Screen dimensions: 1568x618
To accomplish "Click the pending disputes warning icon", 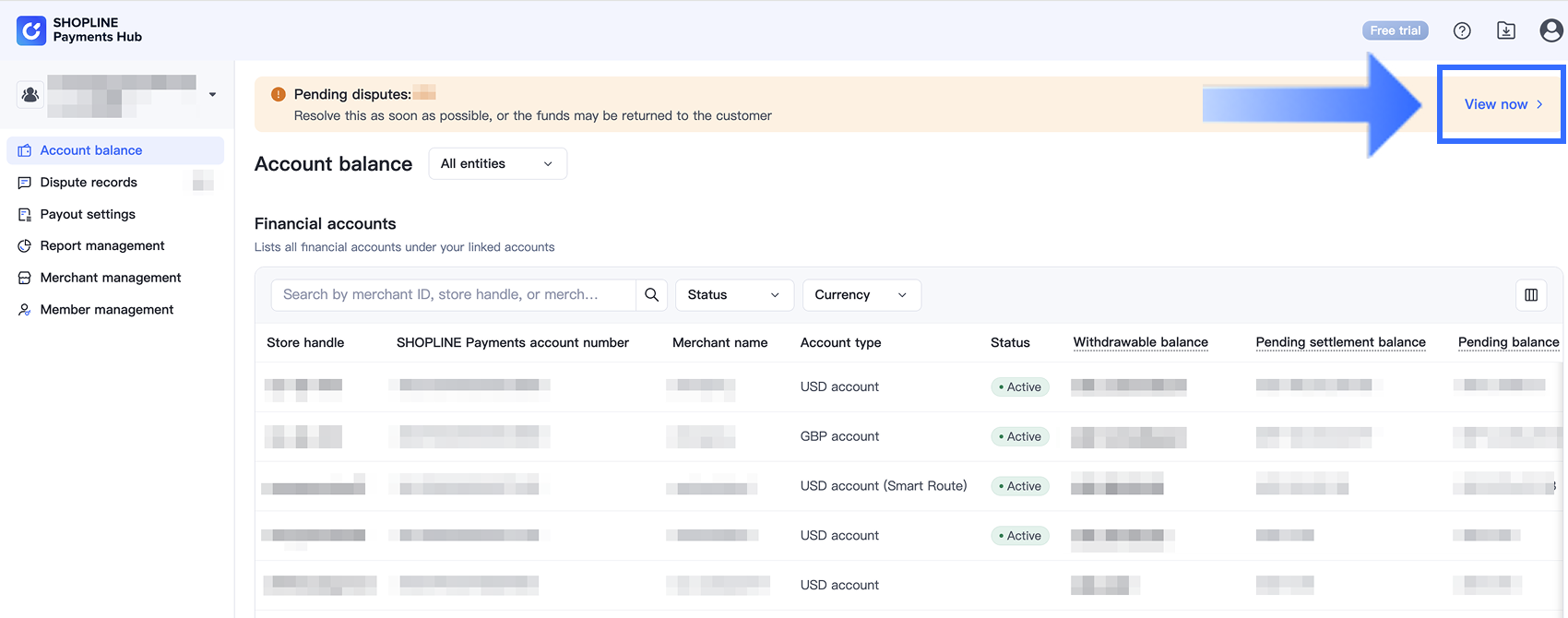I will click(278, 94).
